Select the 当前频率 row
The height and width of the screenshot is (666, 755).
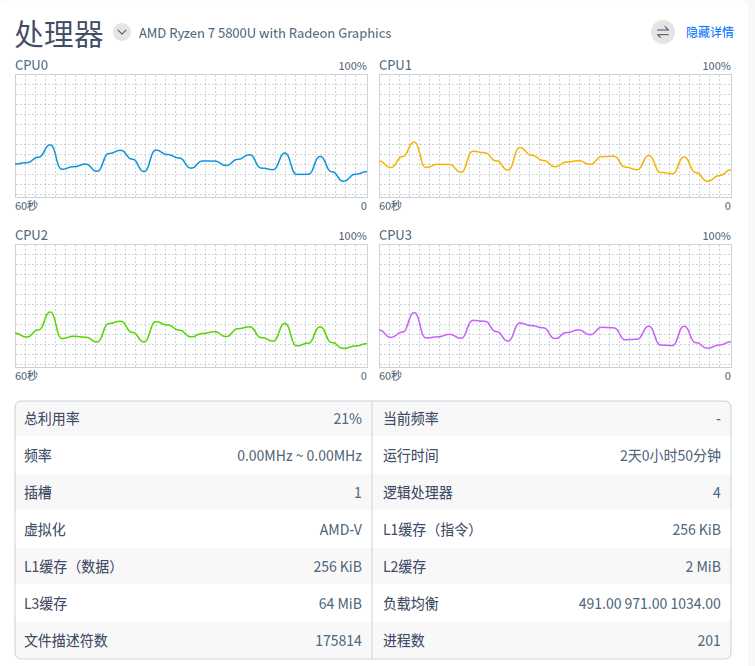point(552,419)
